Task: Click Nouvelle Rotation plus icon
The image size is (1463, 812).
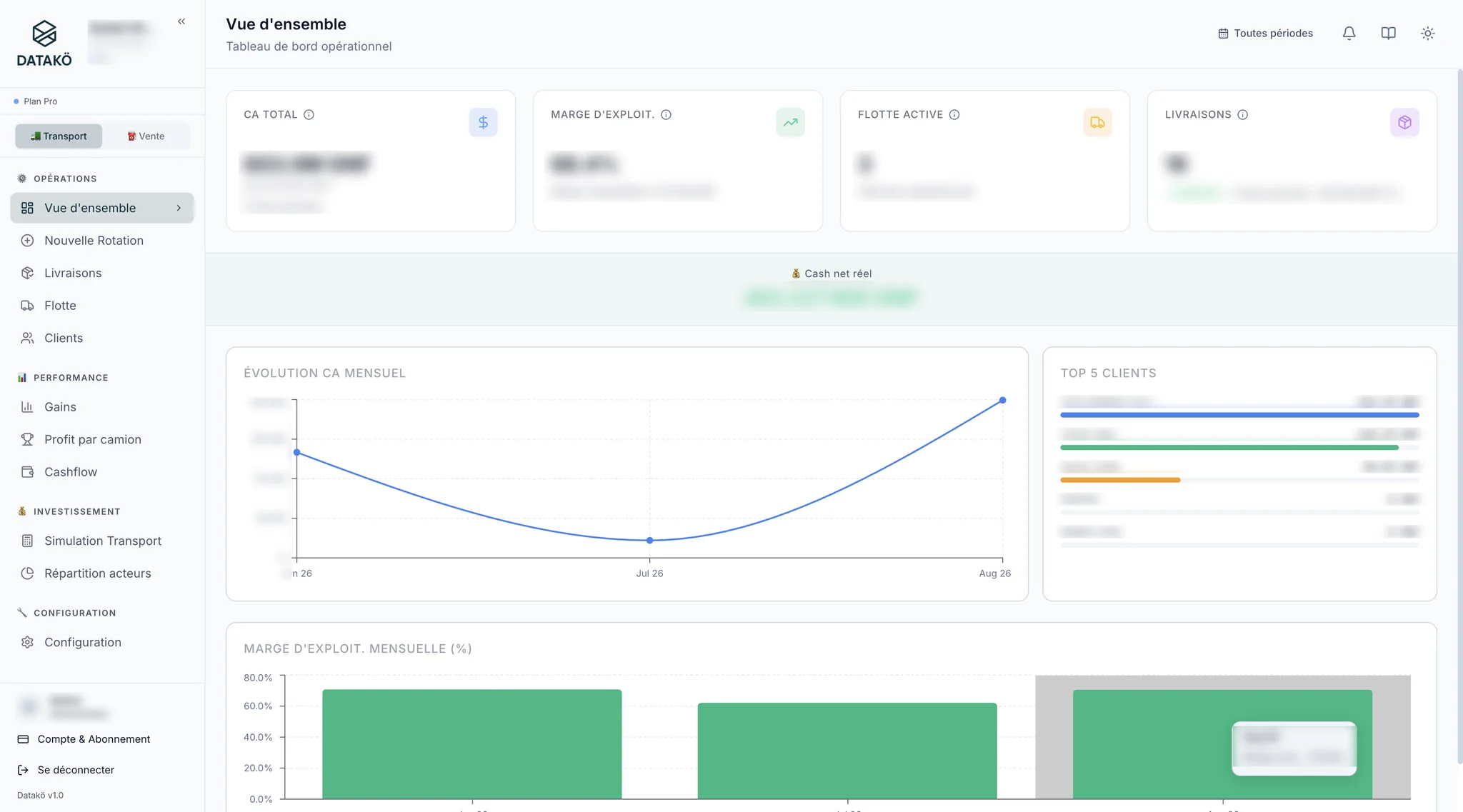Action: click(27, 241)
